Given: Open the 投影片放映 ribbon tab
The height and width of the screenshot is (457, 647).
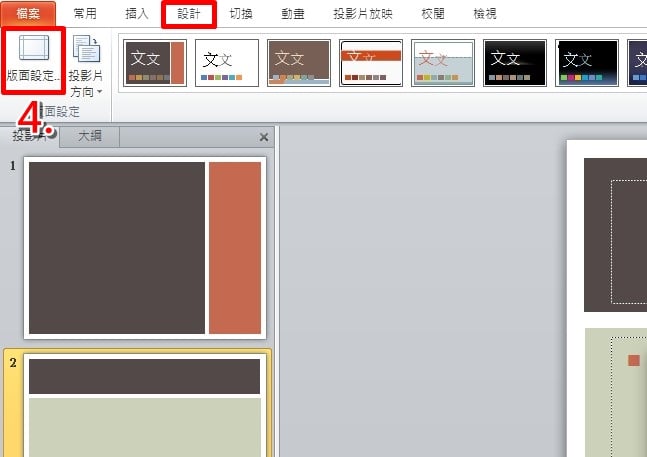Looking at the screenshot, I should [363, 14].
